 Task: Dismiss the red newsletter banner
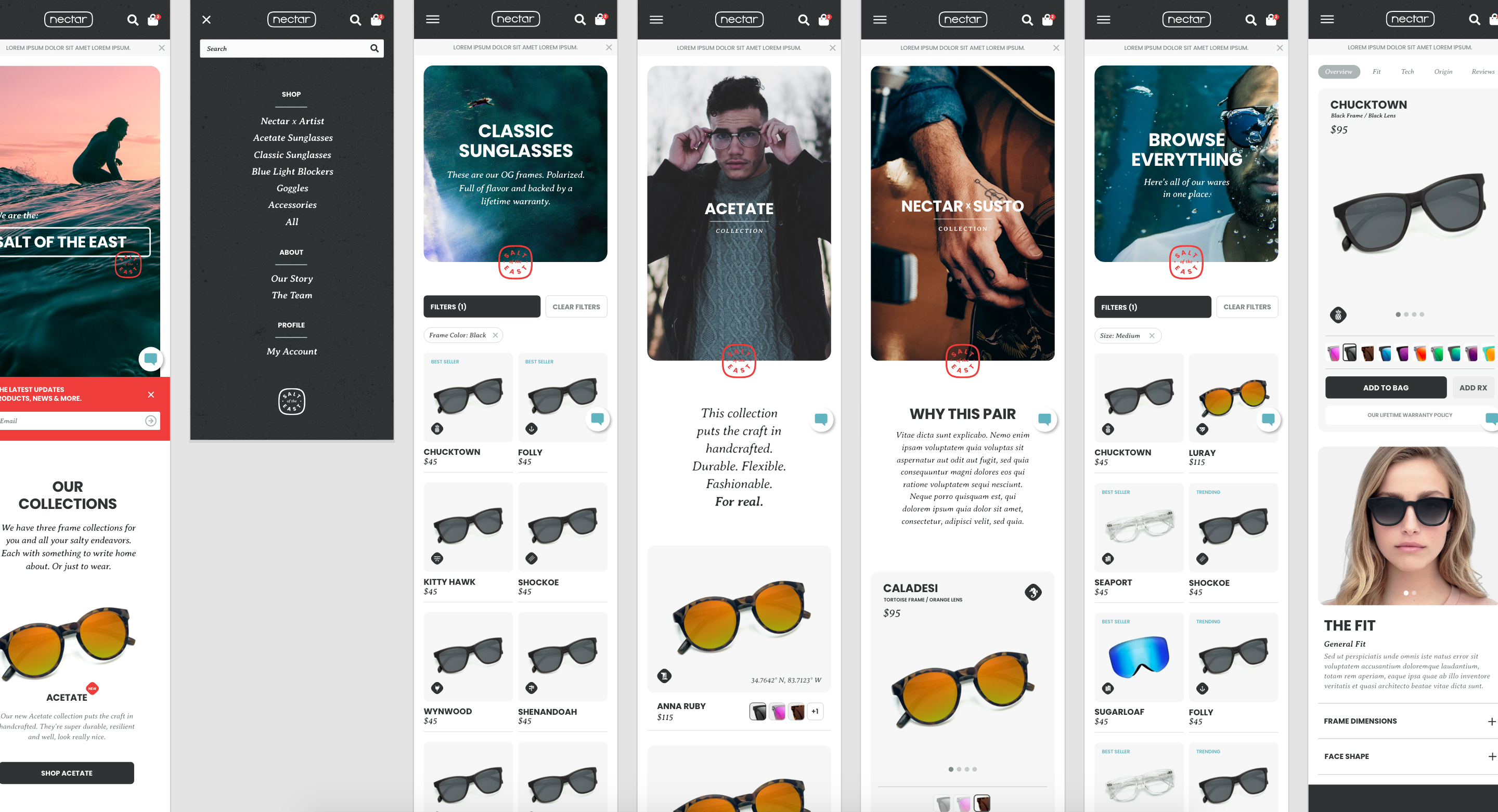tap(151, 395)
